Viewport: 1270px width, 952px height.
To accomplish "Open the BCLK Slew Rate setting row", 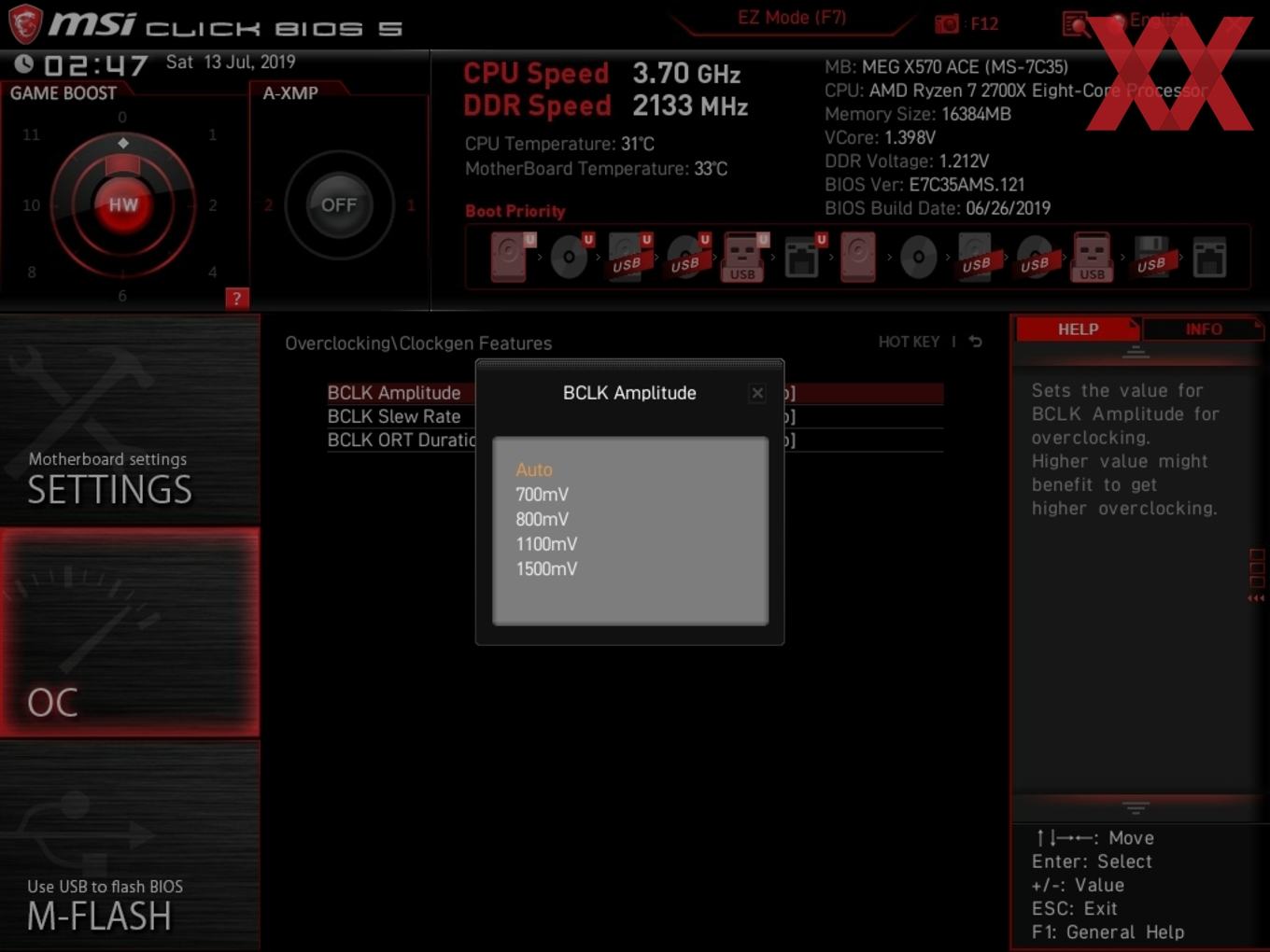I will point(635,416).
